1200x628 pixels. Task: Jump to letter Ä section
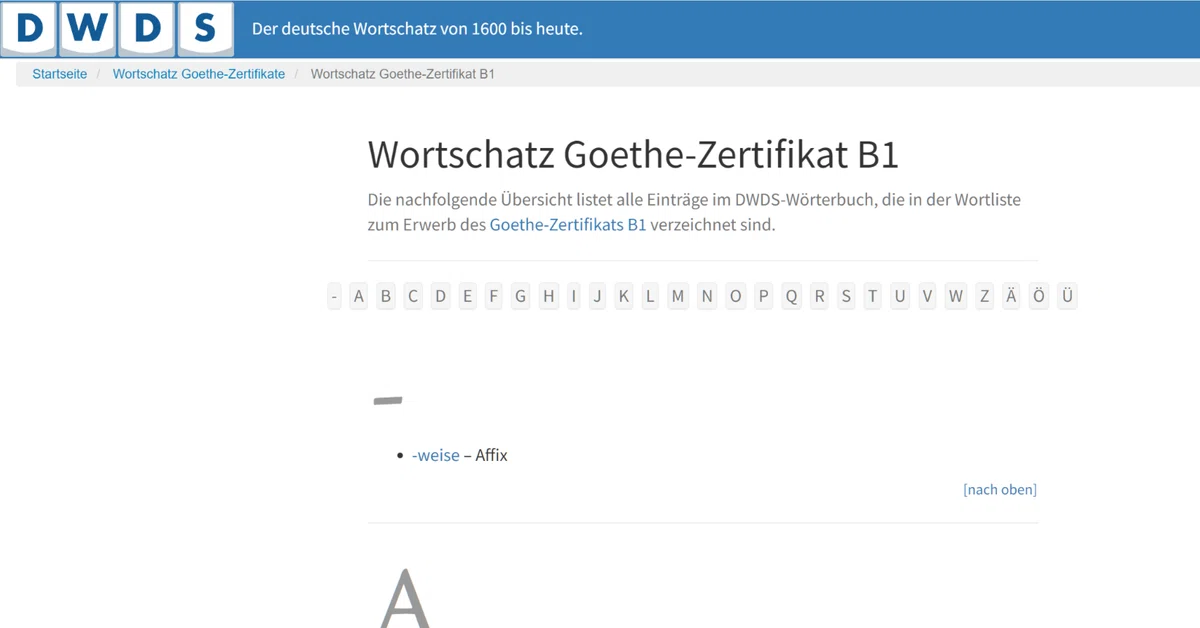[x=1012, y=296]
